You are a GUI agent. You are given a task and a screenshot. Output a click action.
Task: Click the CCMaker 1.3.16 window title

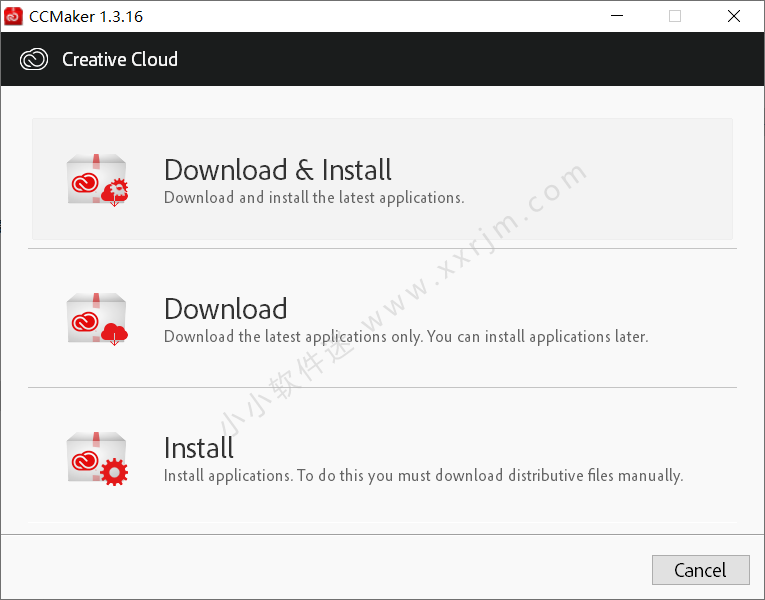coord(86,17)
